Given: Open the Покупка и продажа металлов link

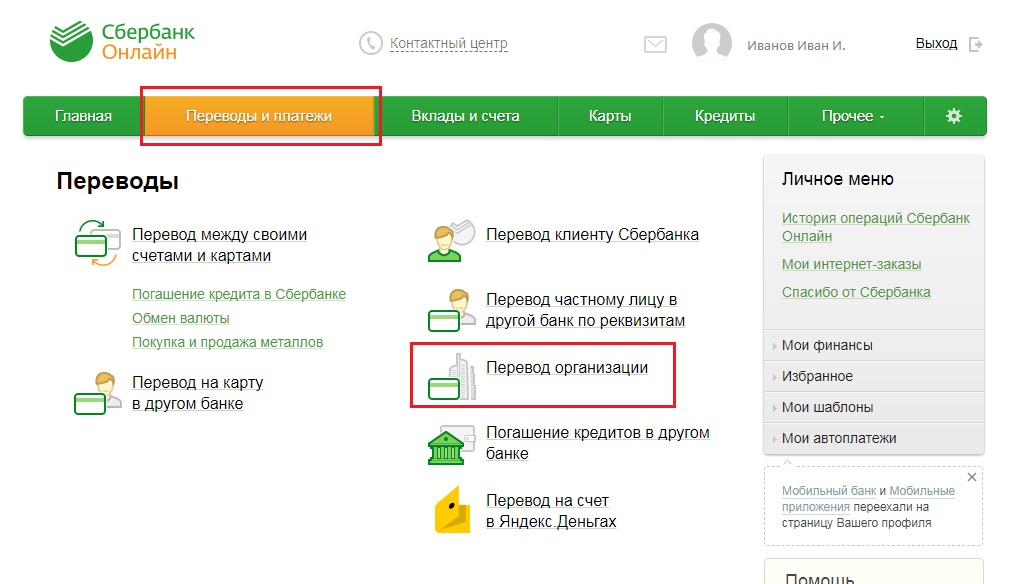Looking at the screenshot, I should pos(228,342).
